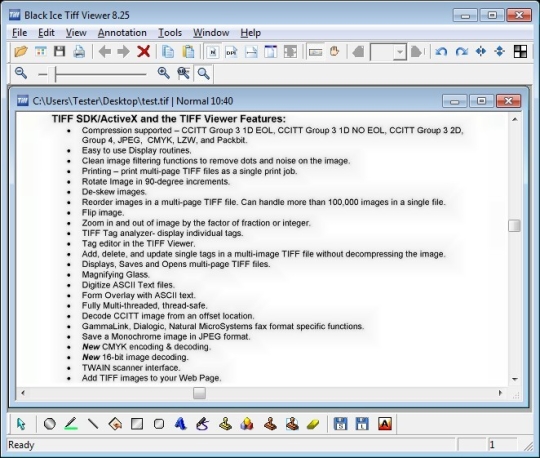Open a file with the folder icon

click(21, 52)
